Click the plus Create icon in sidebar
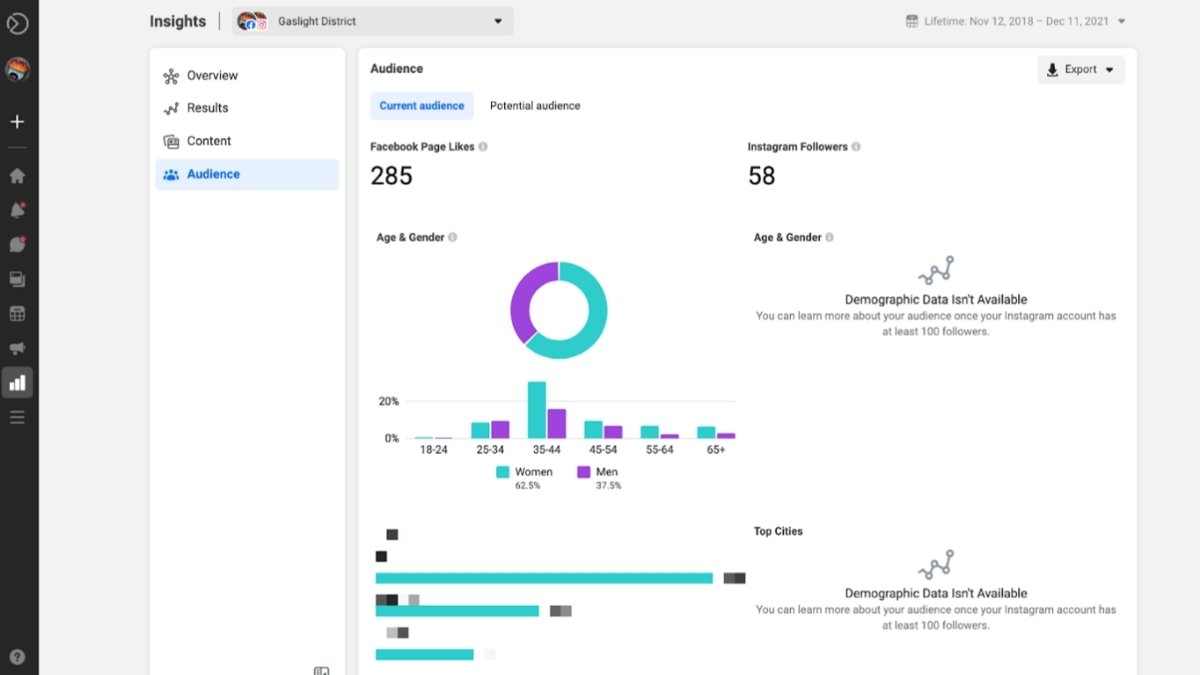 tap(17, 122)
